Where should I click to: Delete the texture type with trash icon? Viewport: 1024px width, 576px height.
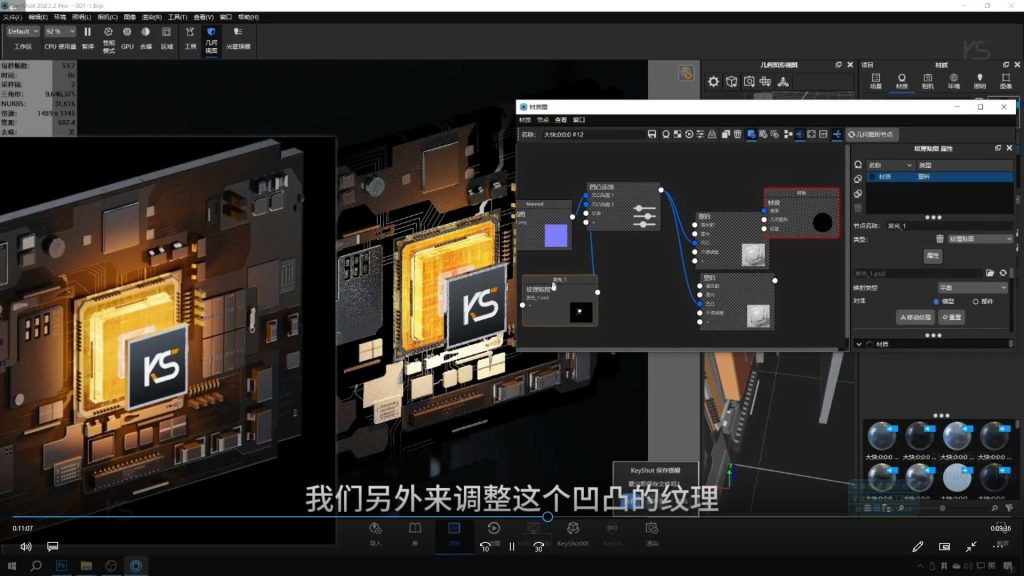pyautogui.click(x=940, y=239)
